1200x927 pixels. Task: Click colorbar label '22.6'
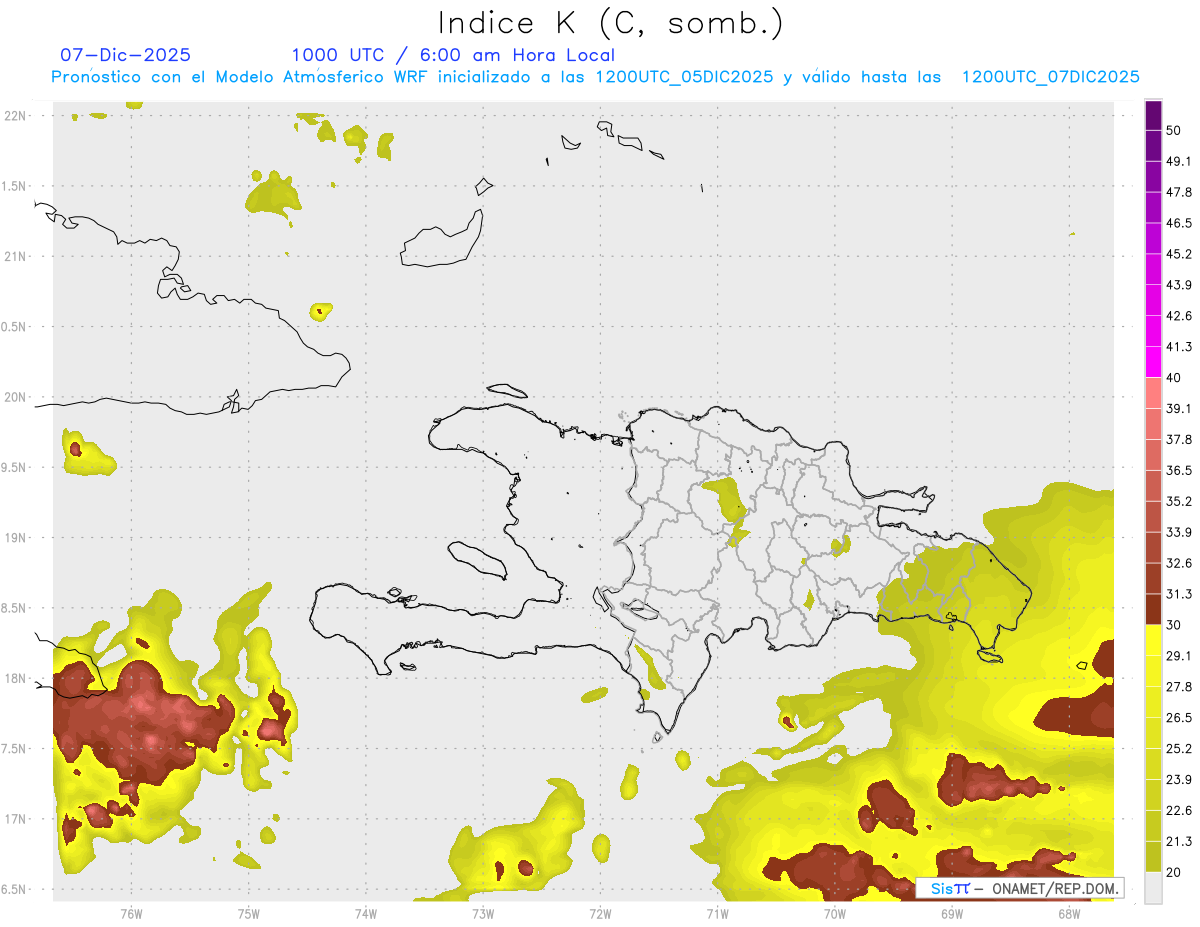(x=1179, y=811)
